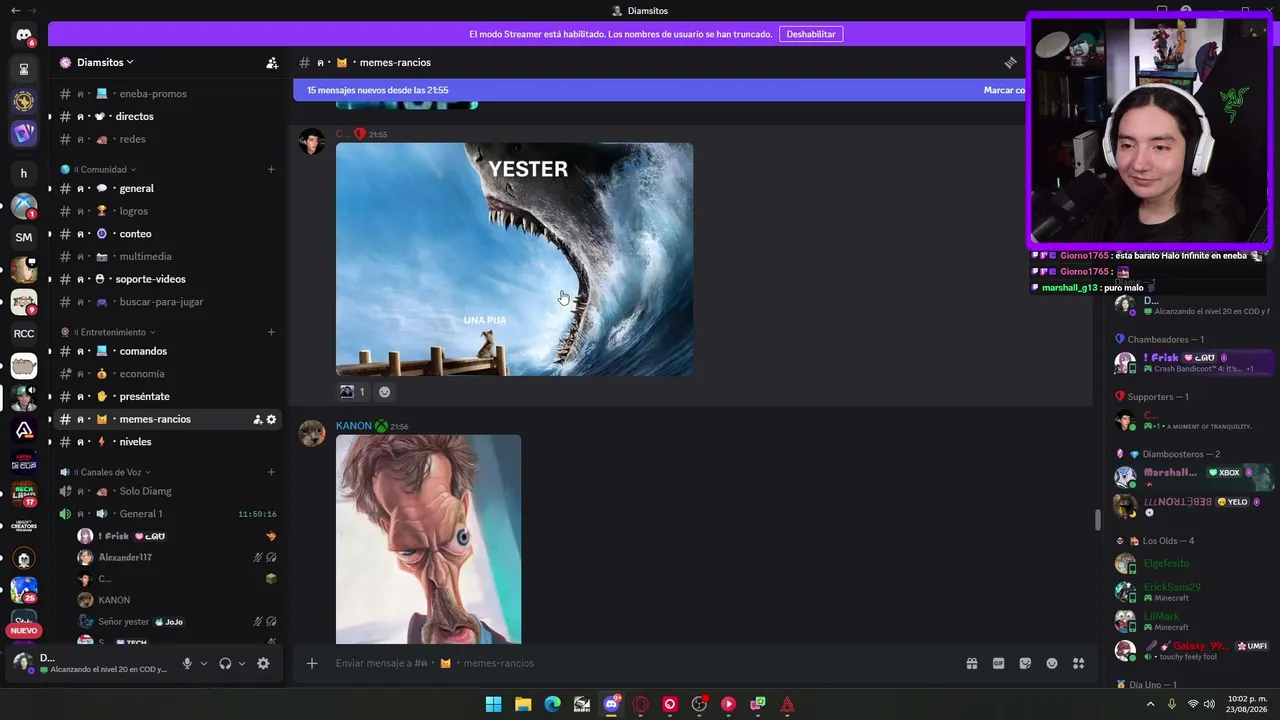Viewport: 1280px width, 720px height.
Task: Show hidden system tray icons
Action: pyautogui.click(x=1150, y=704)
